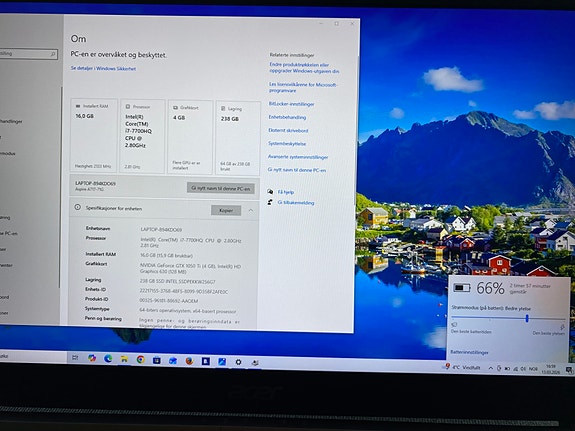Open Microsoft Edge from the taskbar

(108, 358)
